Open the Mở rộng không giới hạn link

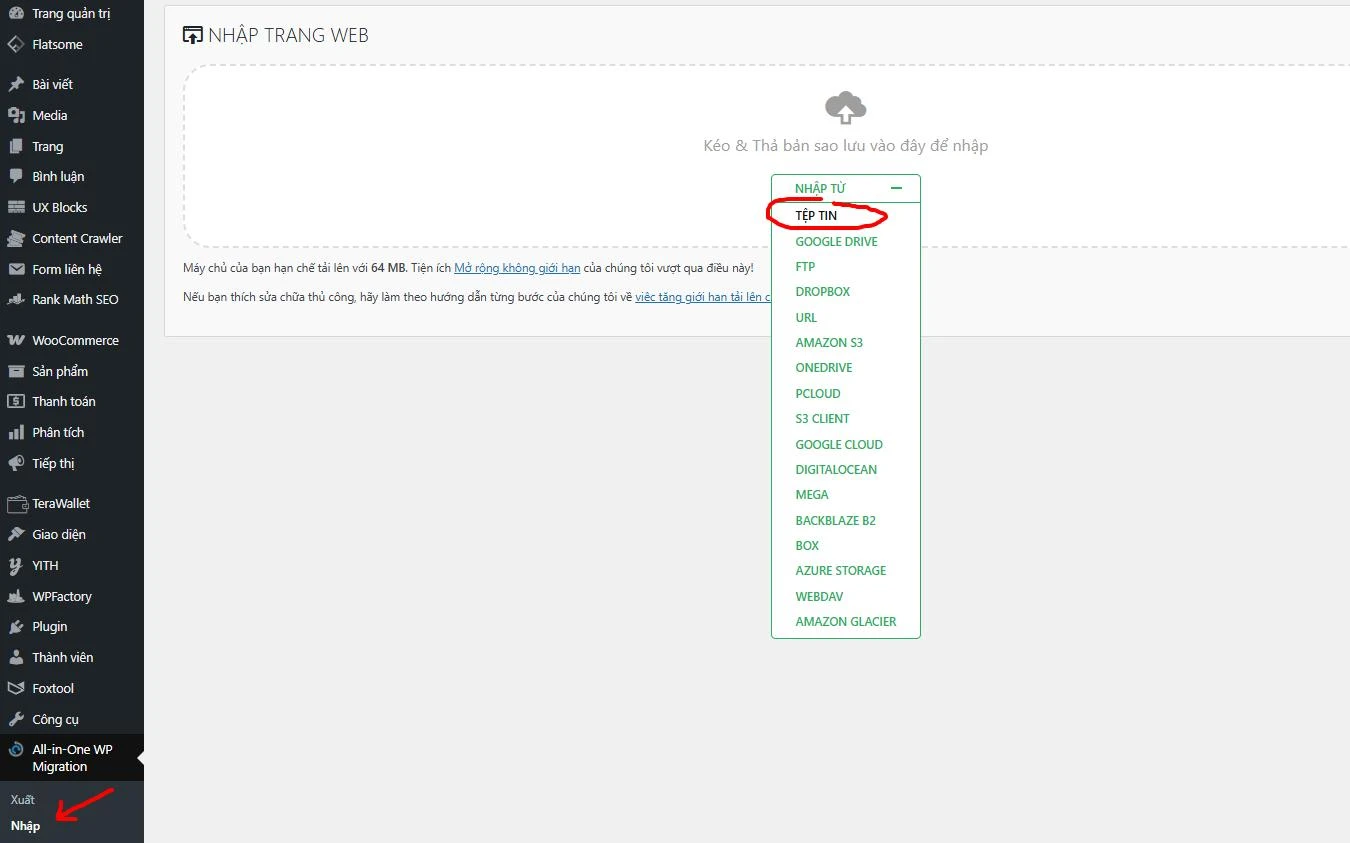pyautogui.click(x=517, y=268)
